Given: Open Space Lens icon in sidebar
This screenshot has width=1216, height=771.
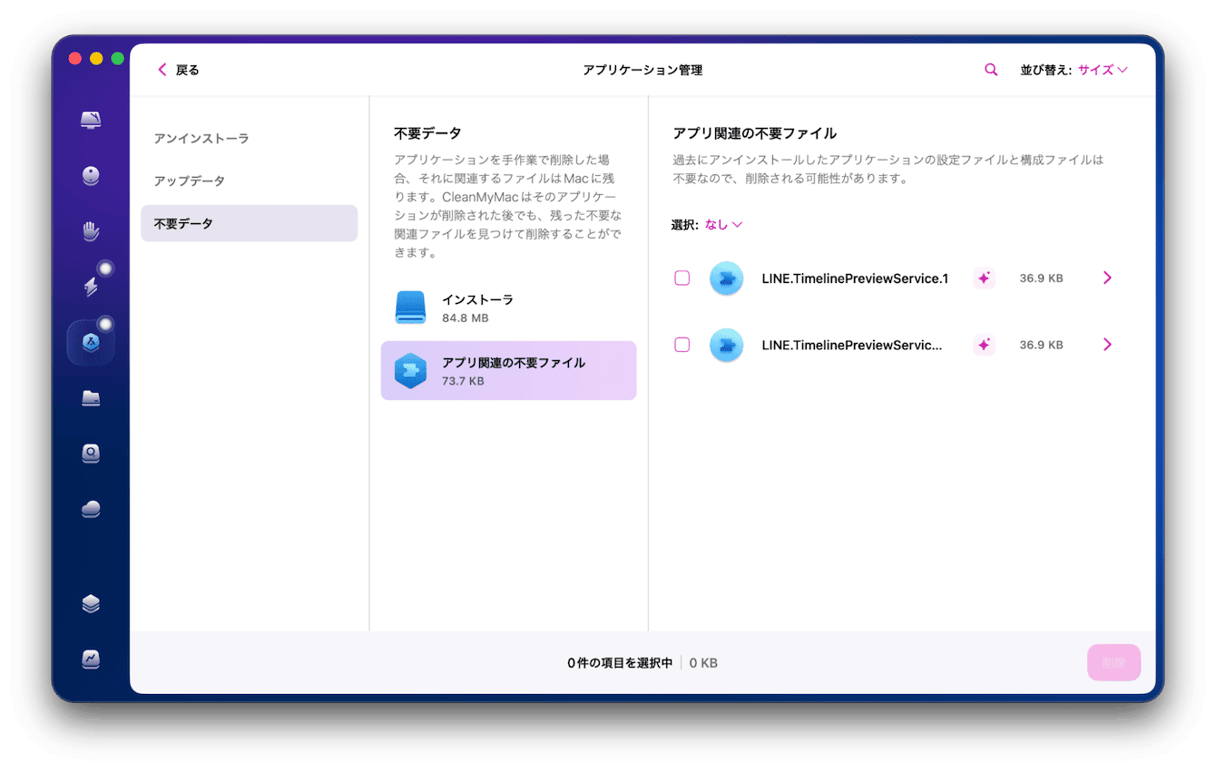Looking at the screenshot, I should pyautogui.click(x=91, y=454).
